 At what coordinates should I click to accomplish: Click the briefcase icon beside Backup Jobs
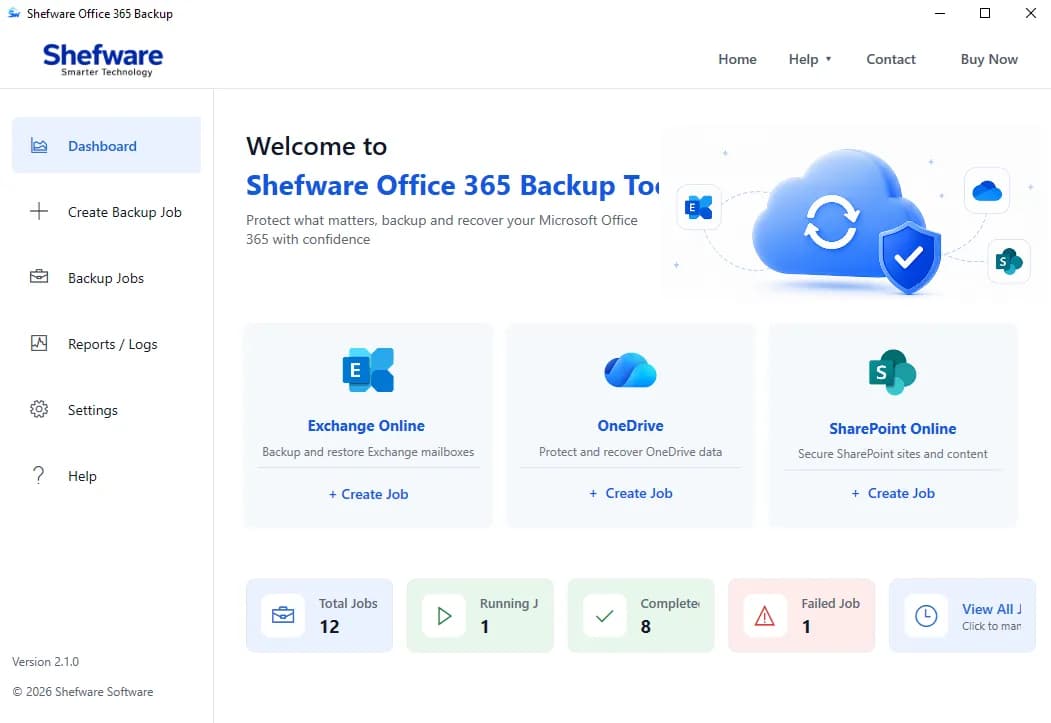tap(39, 277)
